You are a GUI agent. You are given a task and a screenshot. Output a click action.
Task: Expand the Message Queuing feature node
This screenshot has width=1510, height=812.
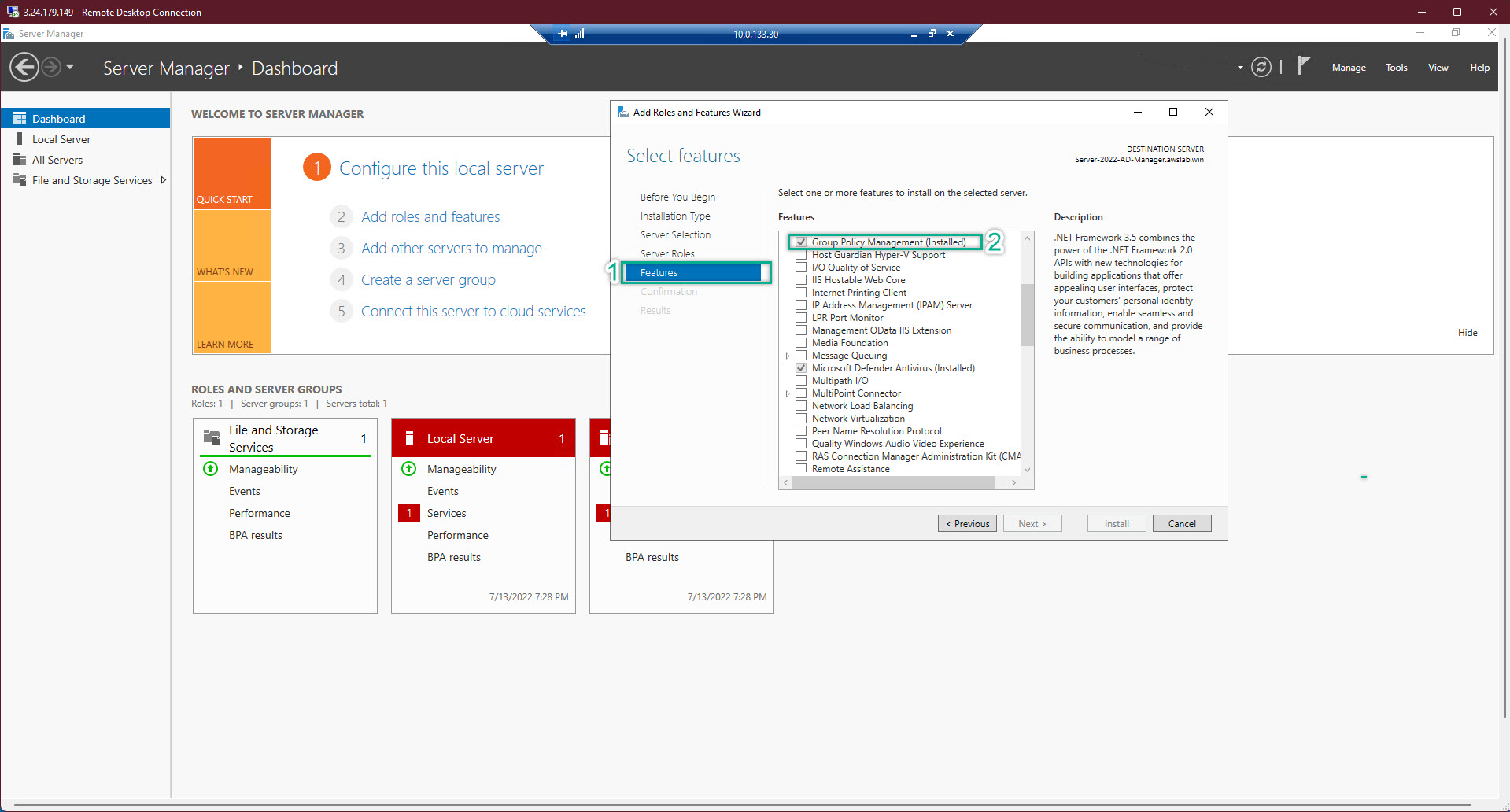click(788, 356)
